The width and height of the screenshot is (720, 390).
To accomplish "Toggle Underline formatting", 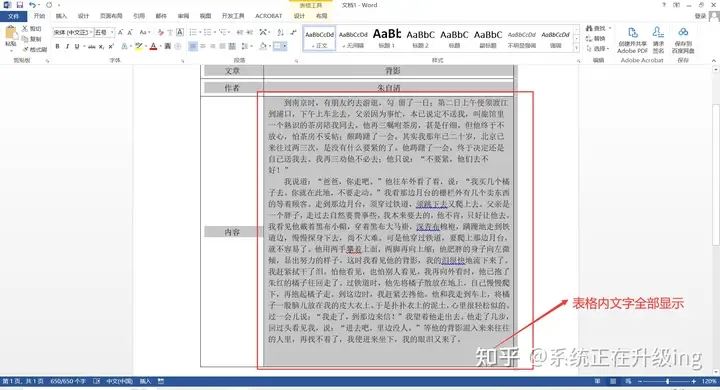I will point(77,46).
